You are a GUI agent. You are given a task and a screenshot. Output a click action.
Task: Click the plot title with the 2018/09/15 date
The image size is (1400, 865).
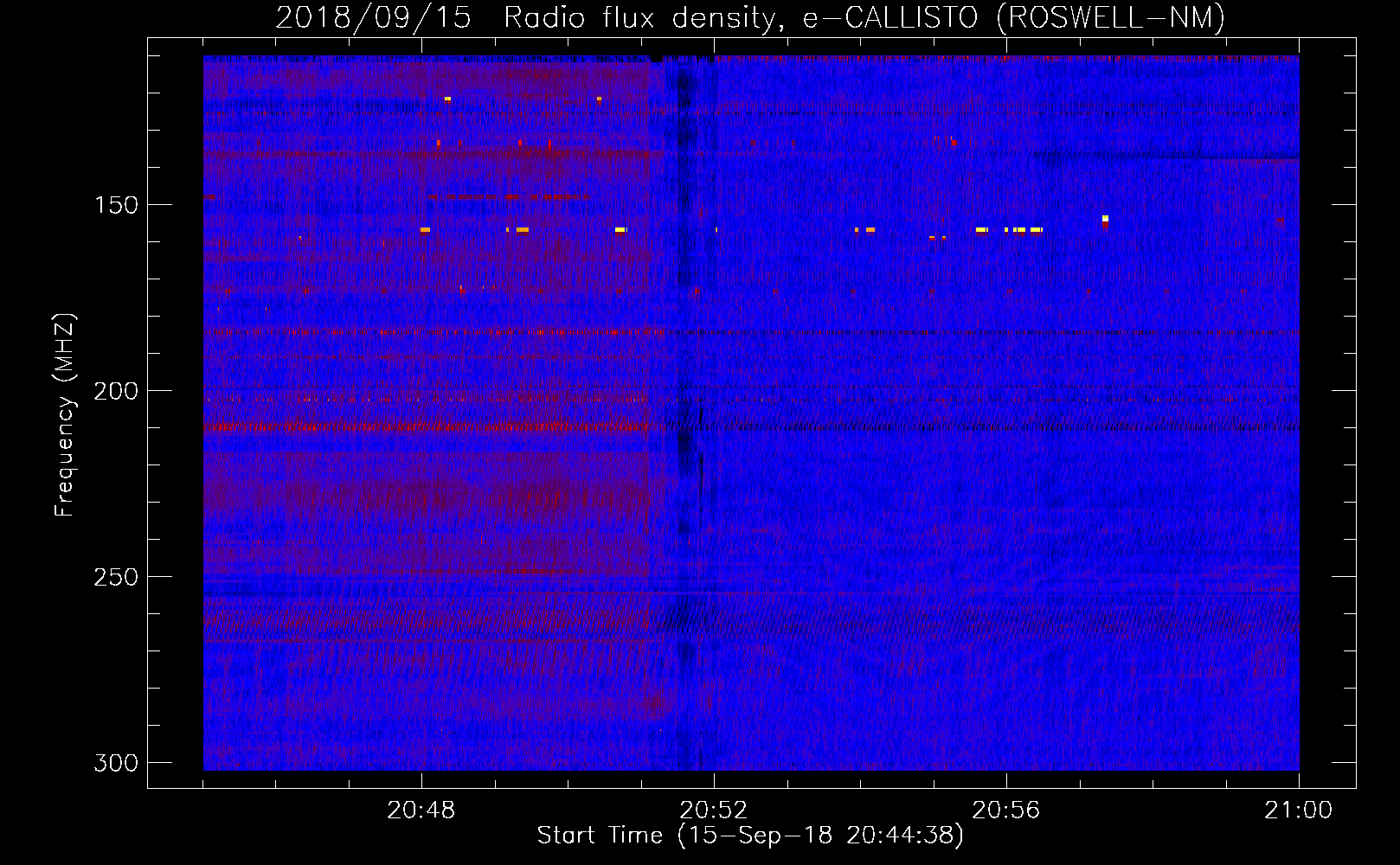coord(750,17)
